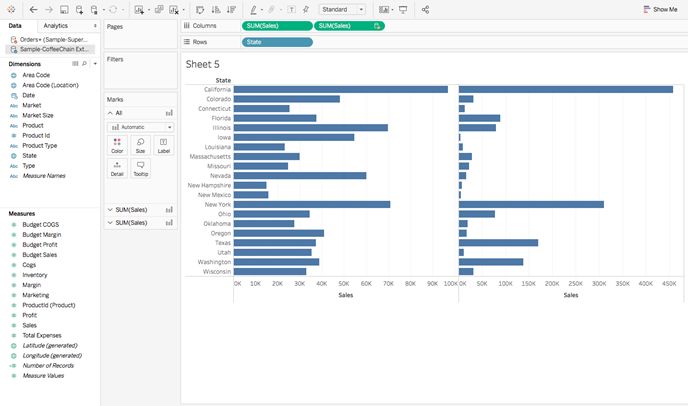The height and width of the screenshot is (406, 688).
Task: Select Sample-CoffeeChain data source
Action: 50,49
